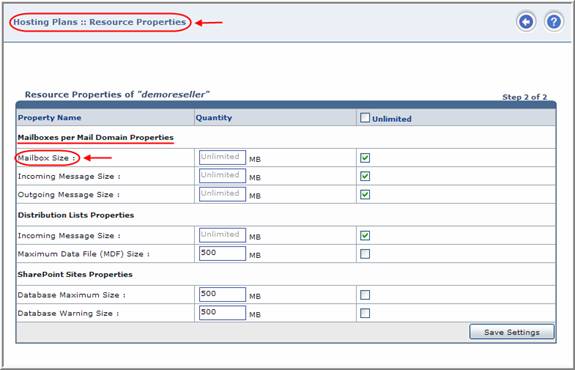
Task: Click the Property Name column header
Action: click(50, 118)
